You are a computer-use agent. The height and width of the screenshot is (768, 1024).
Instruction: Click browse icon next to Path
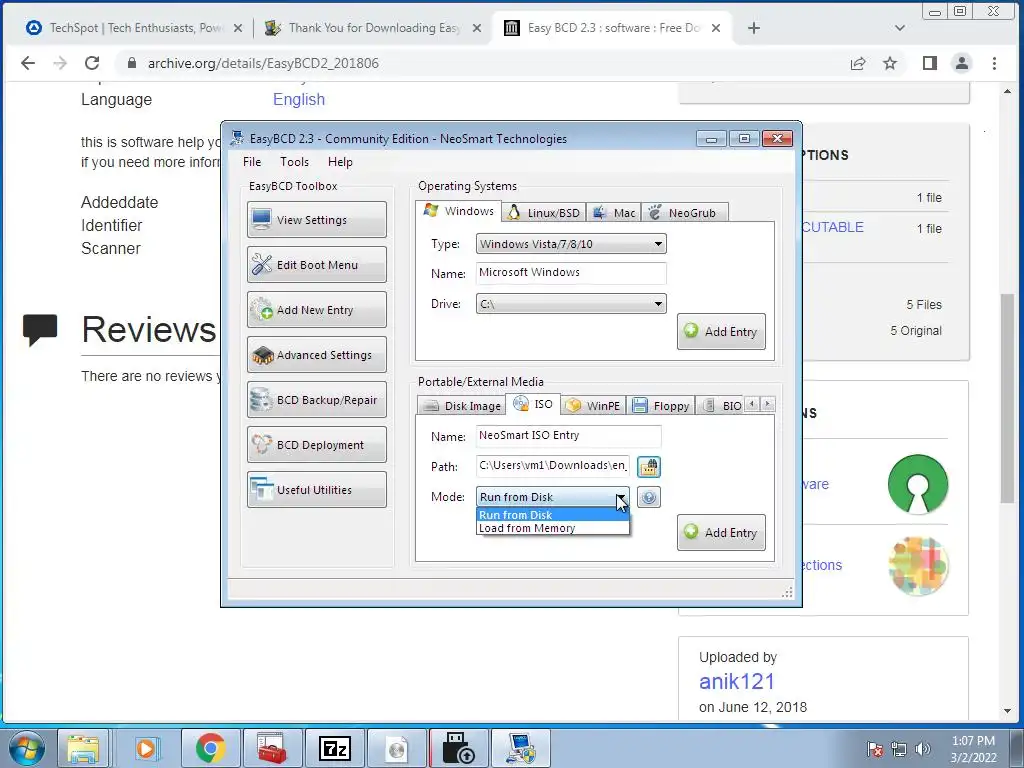[x=648, y=466]
